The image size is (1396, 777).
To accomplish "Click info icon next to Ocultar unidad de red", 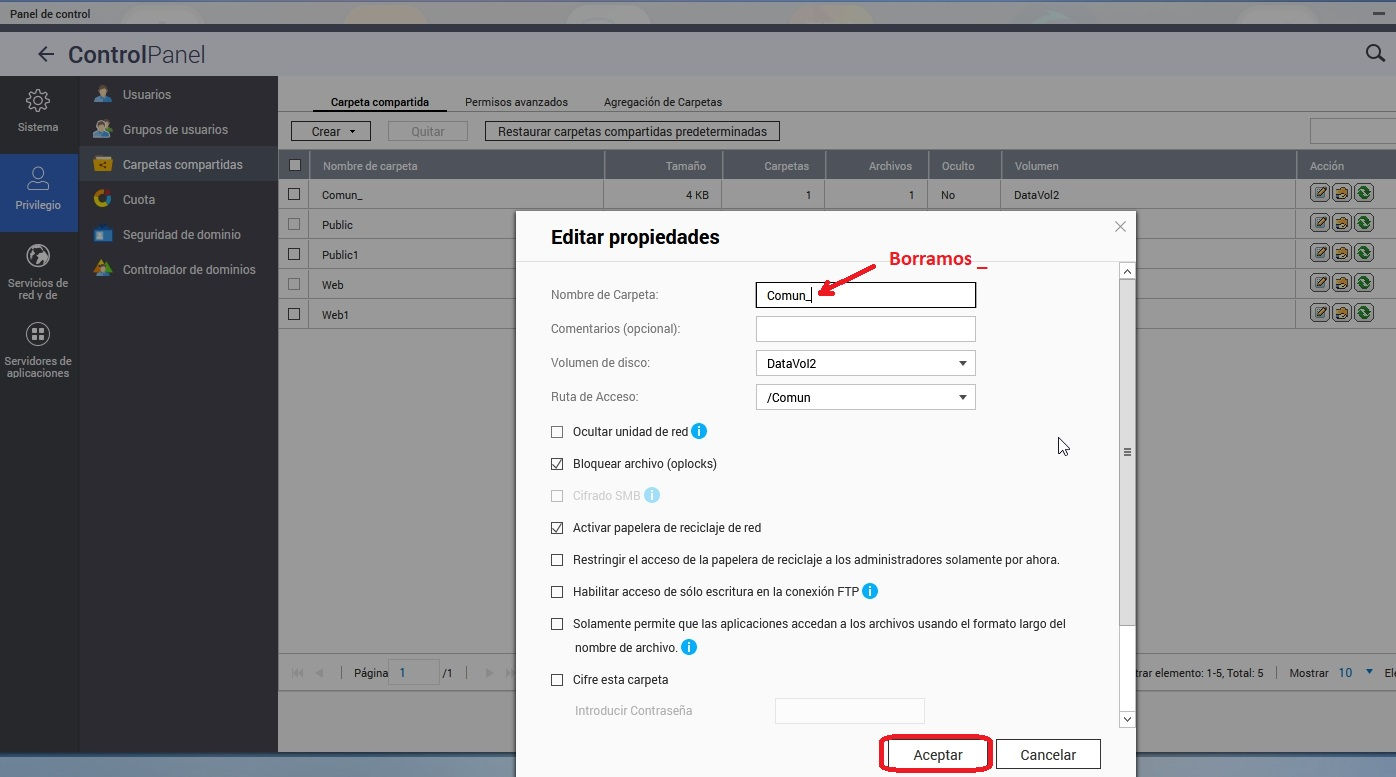I will 699,432.
